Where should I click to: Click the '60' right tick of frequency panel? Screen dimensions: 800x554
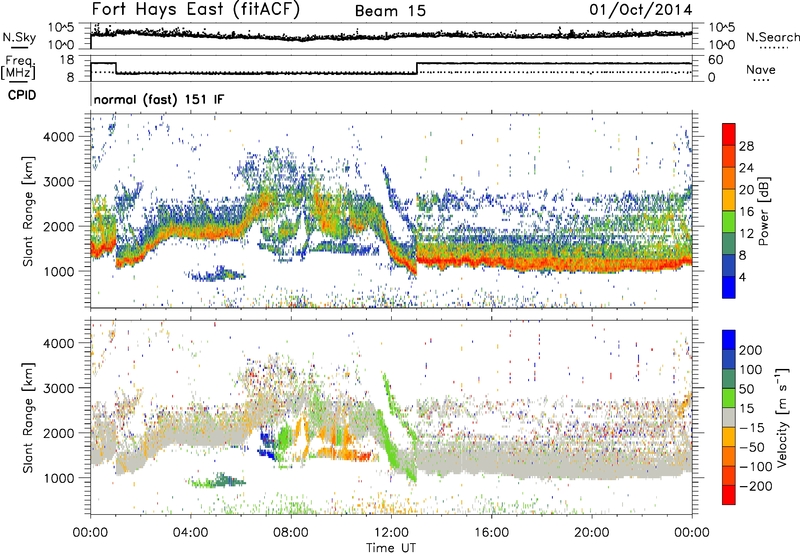point(716,60)
